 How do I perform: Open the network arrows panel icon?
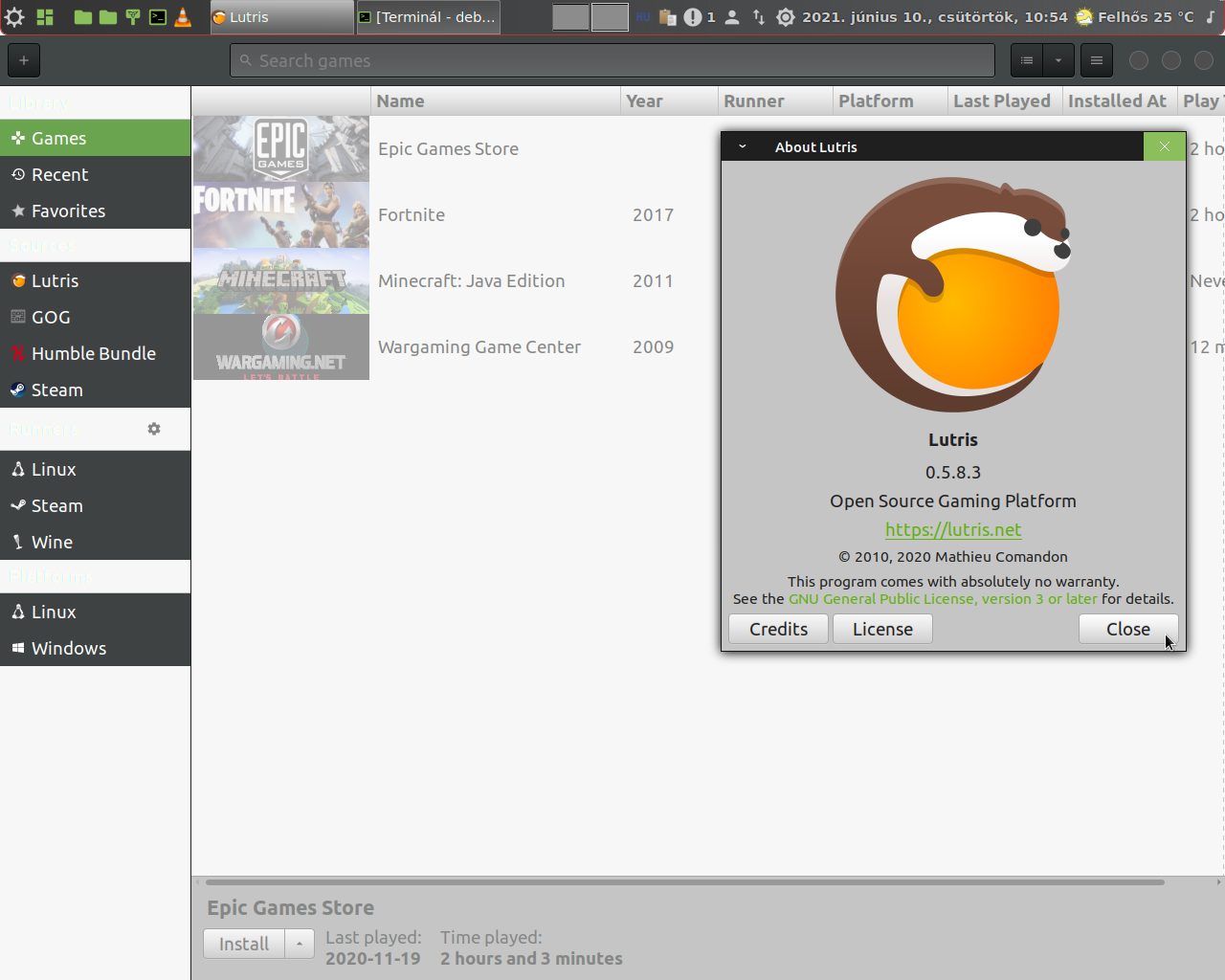point(759,17)
